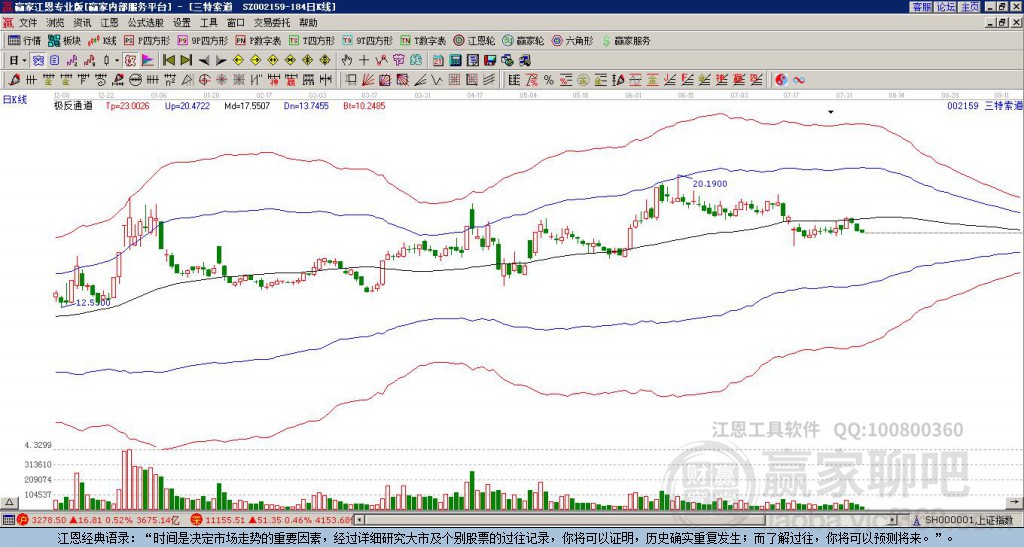Jump to last bar icon
The height and width of the screenshot is (548, 1024).
[x=186, y=61]
